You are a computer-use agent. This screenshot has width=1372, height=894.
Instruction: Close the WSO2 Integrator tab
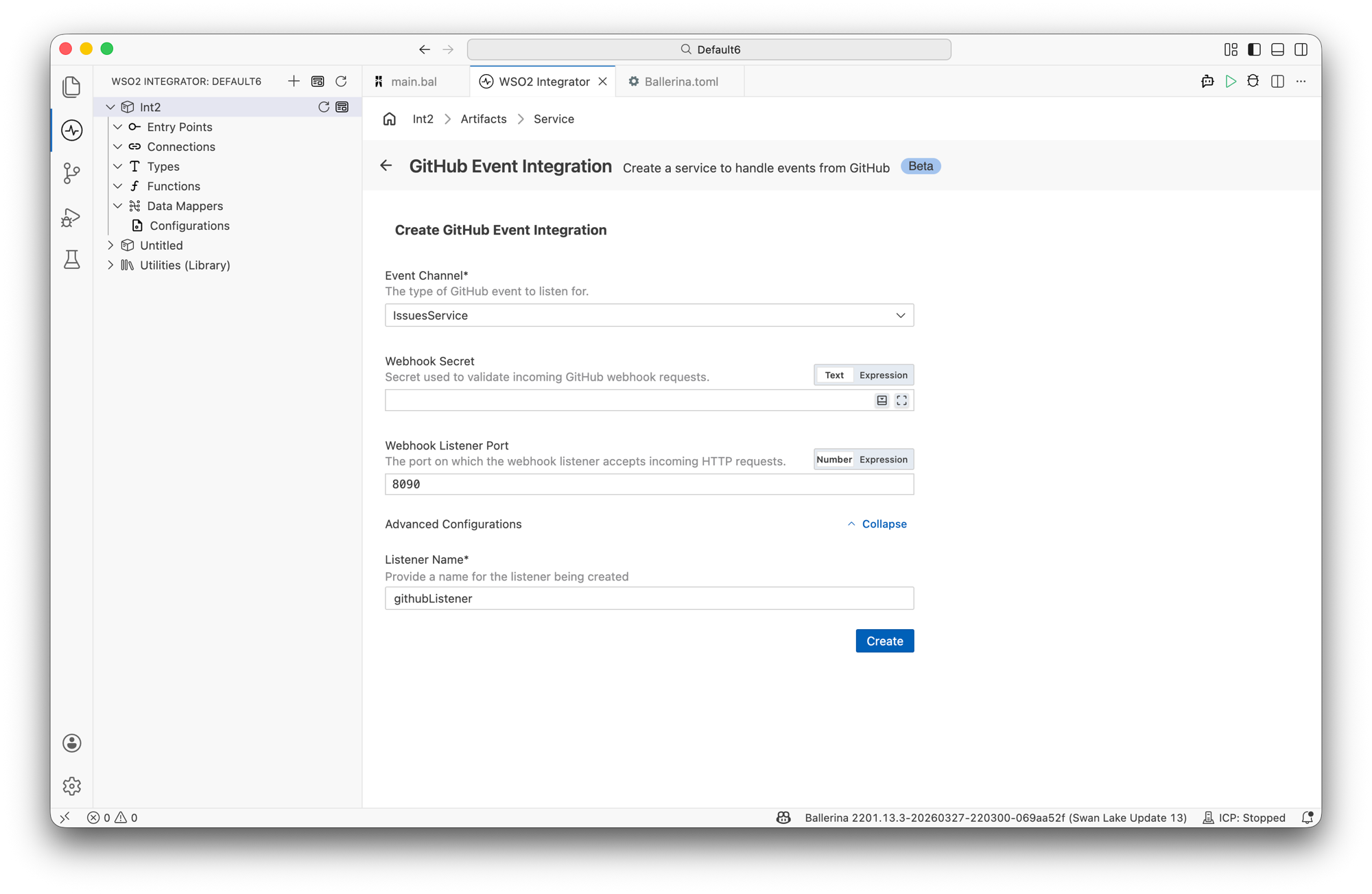click(603, 81)
